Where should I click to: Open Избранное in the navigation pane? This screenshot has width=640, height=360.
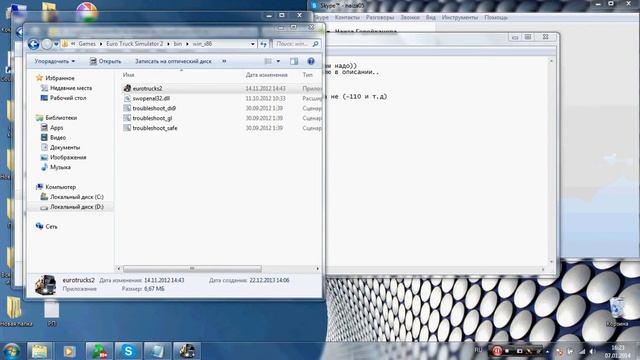[x=60, y=78]
